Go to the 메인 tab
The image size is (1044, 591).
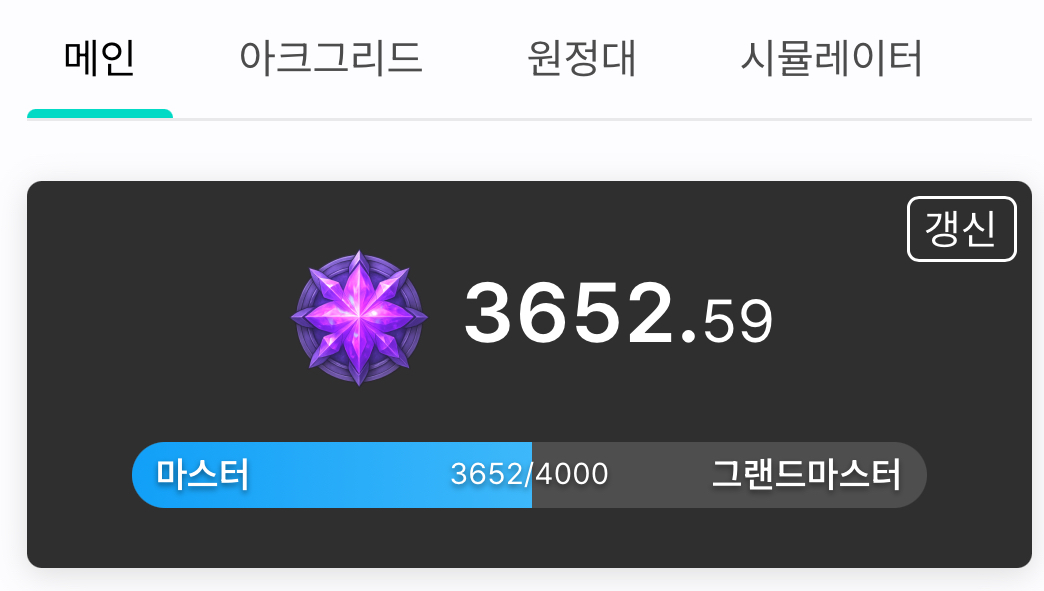(100, 57)
